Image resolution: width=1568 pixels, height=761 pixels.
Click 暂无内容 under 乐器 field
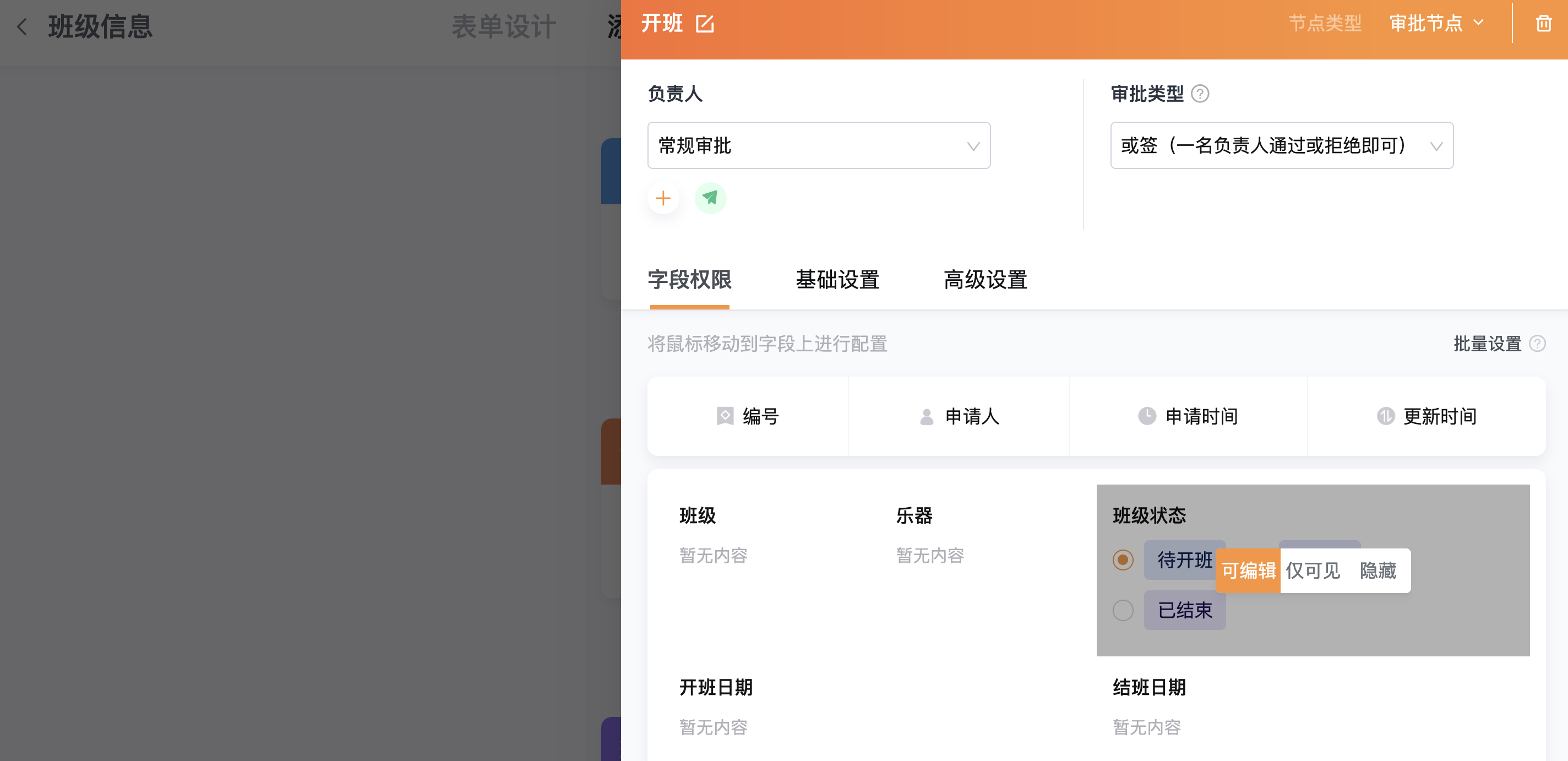click(930, 556)
